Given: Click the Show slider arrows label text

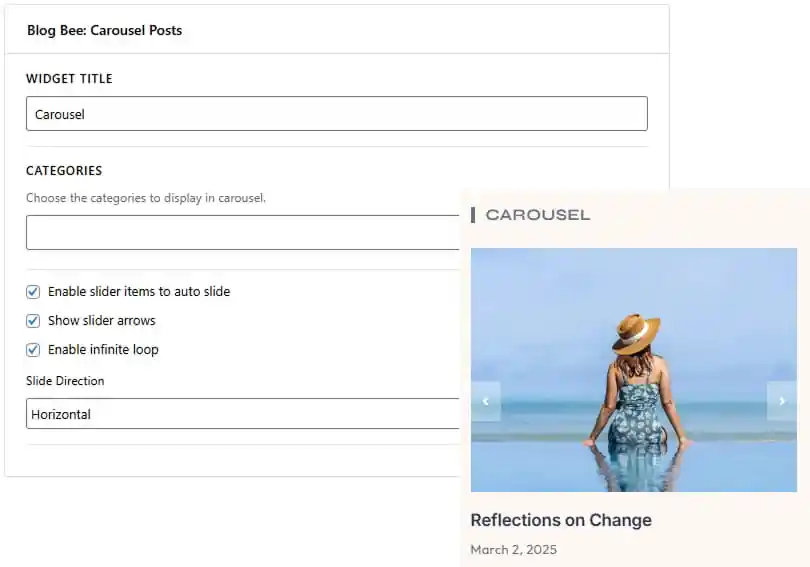Looking at the screenshot, I should click(102, 321).
